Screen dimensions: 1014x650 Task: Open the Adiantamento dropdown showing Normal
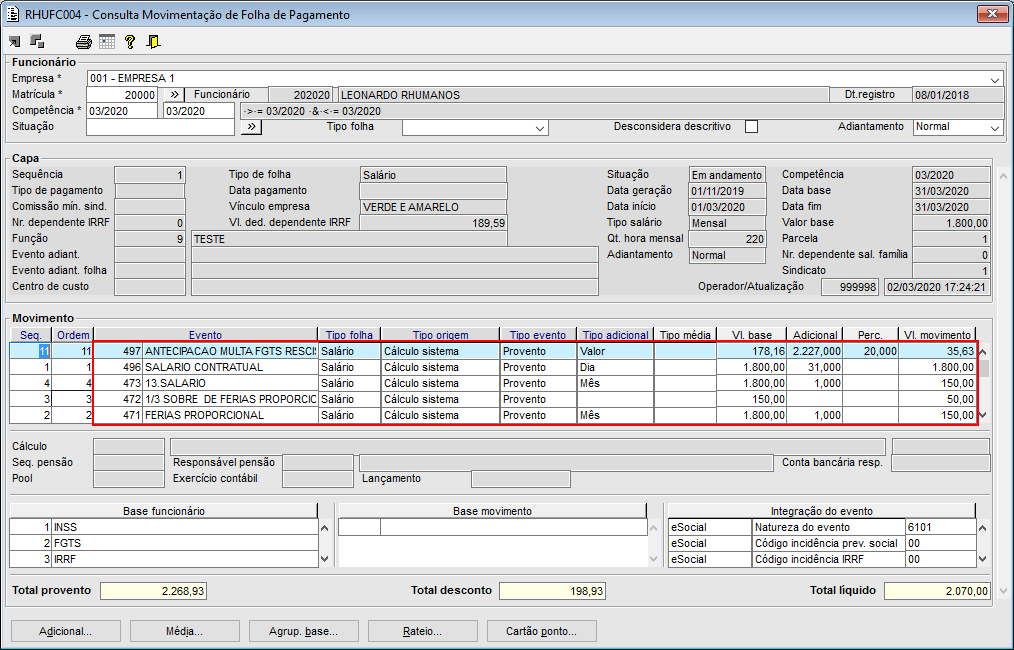(x=994, y=128)
